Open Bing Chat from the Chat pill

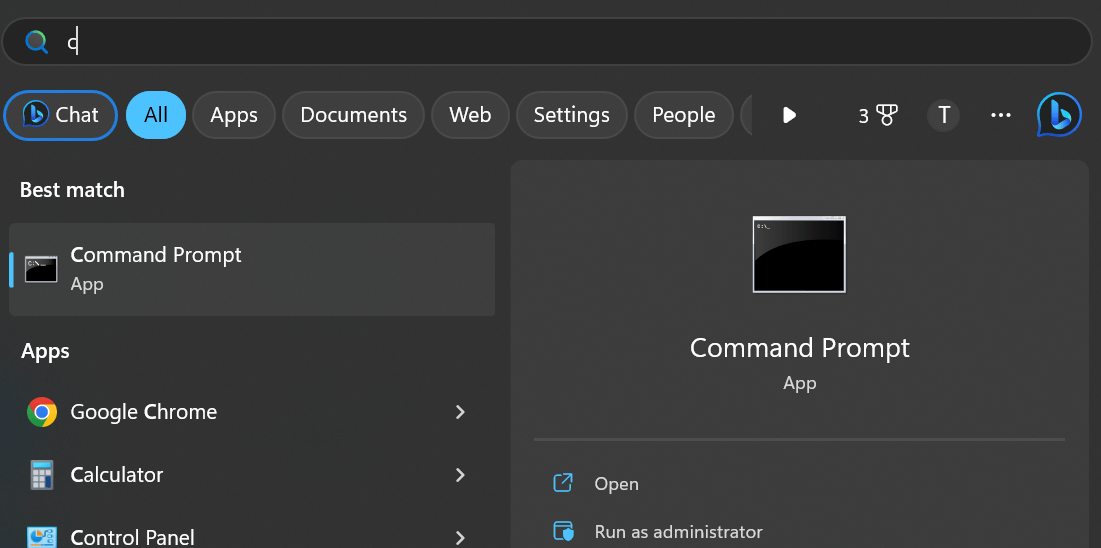[60, 115]
